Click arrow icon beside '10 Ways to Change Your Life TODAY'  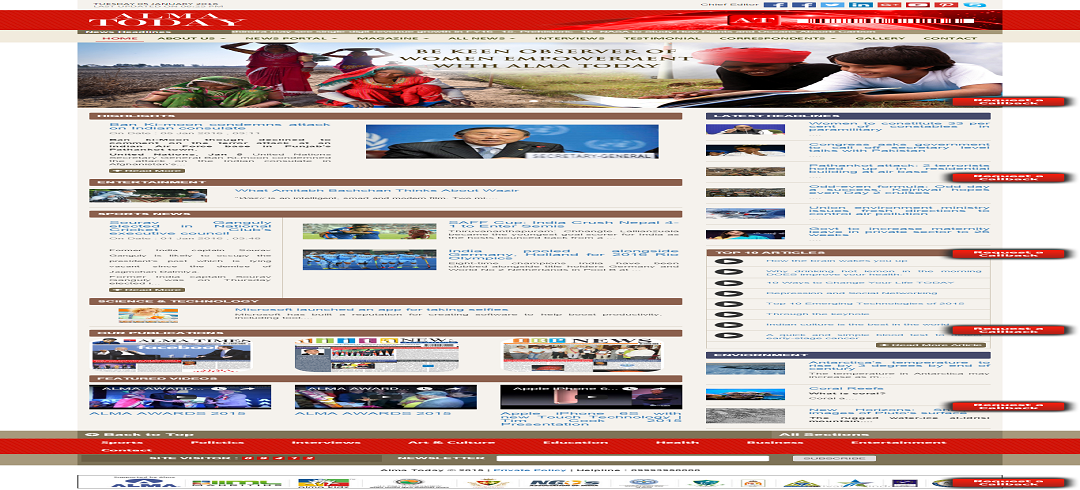(x=729, y=283)
